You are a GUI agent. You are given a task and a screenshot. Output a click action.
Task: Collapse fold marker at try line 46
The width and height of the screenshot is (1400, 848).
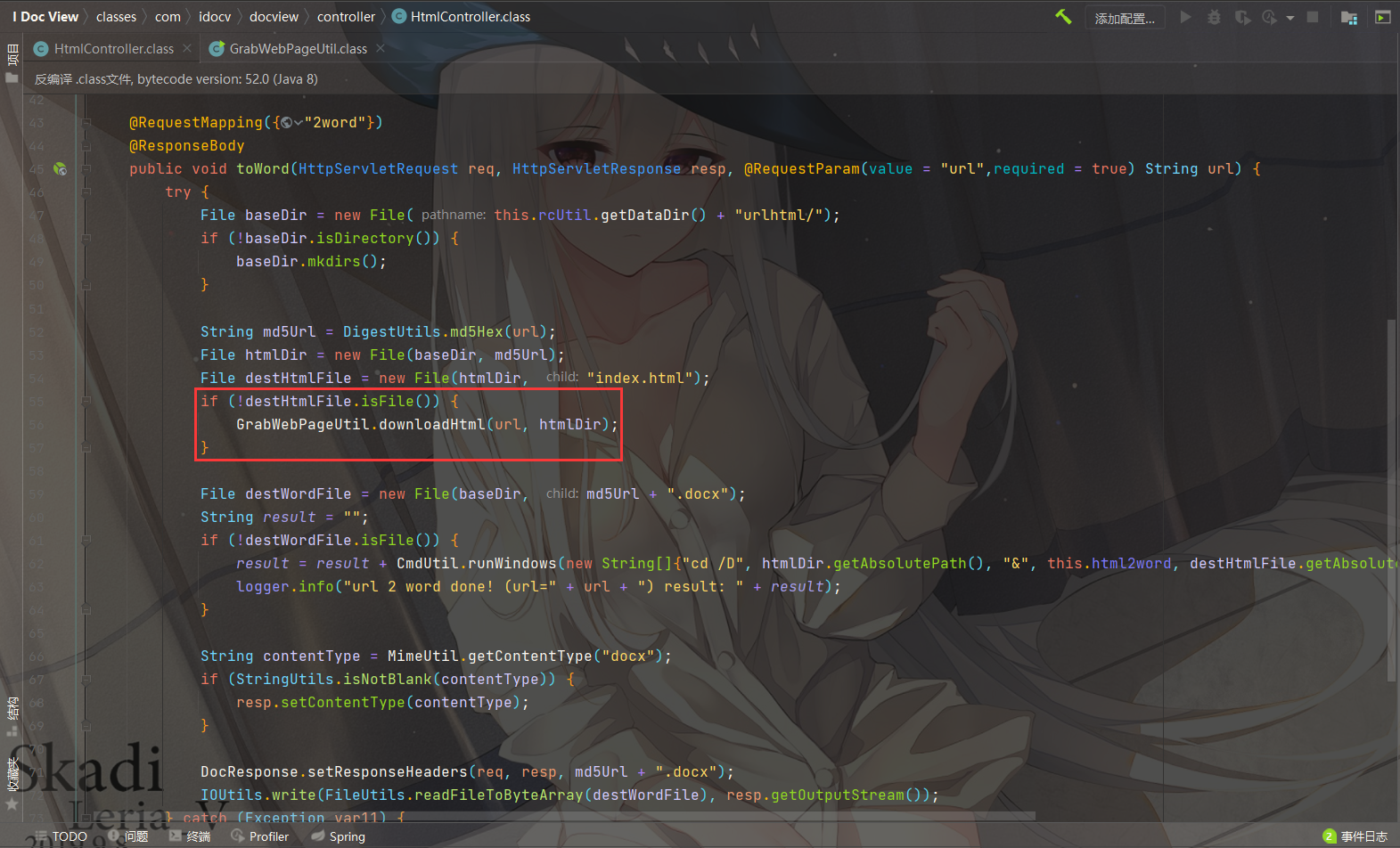click(86, 192)
